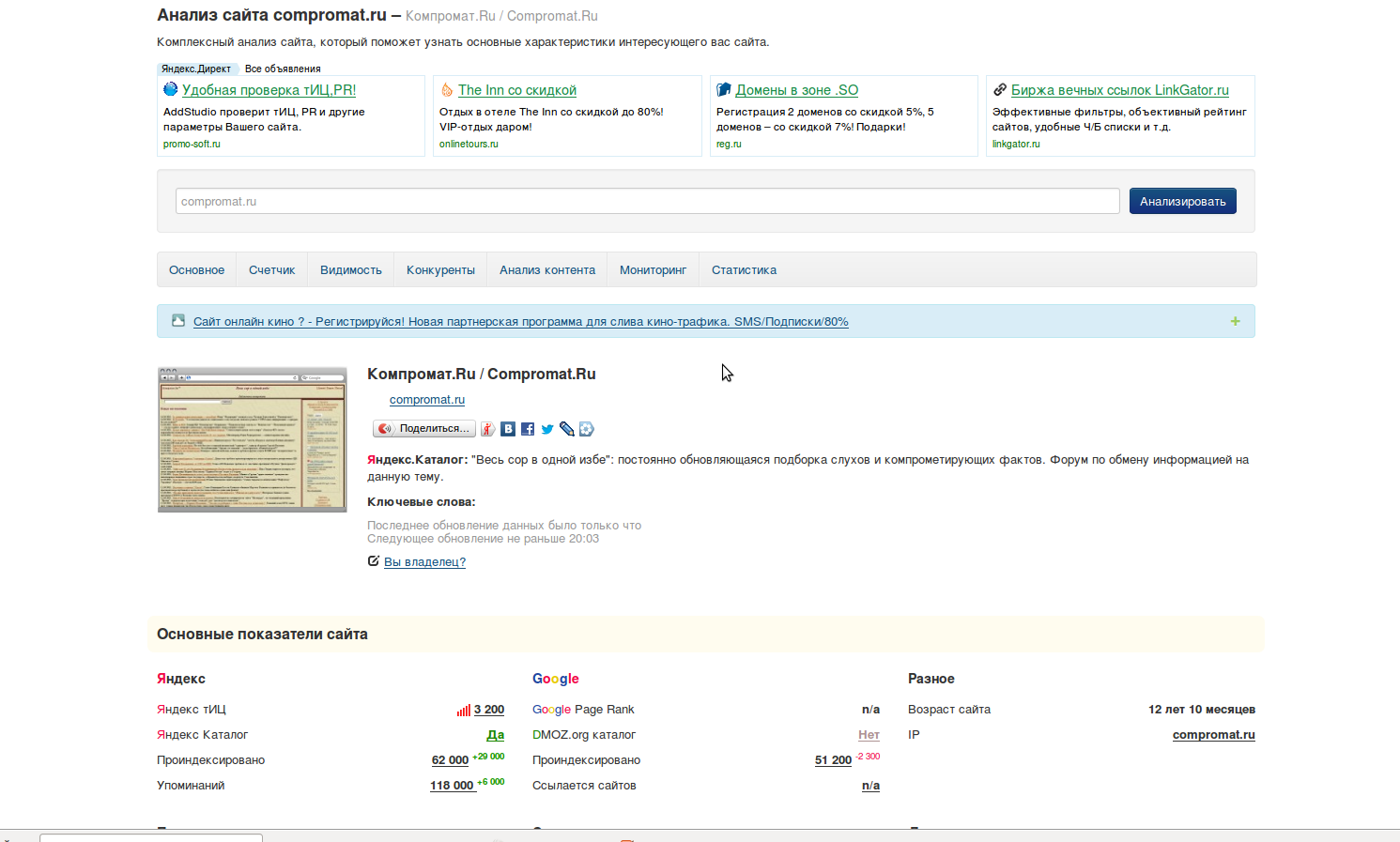Click DMOZ catalog value Нет
Viewport: 1400px width, 842px height.
coord(869,735)
